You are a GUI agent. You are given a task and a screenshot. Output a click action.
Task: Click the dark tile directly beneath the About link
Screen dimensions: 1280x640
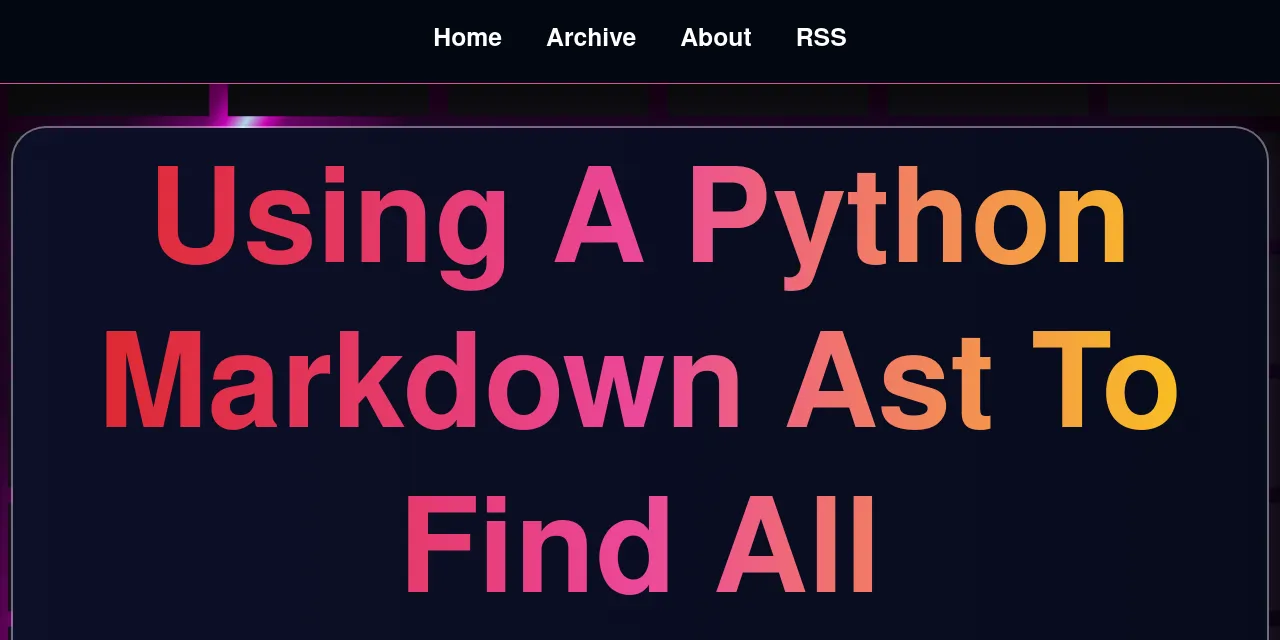[768, 100]
